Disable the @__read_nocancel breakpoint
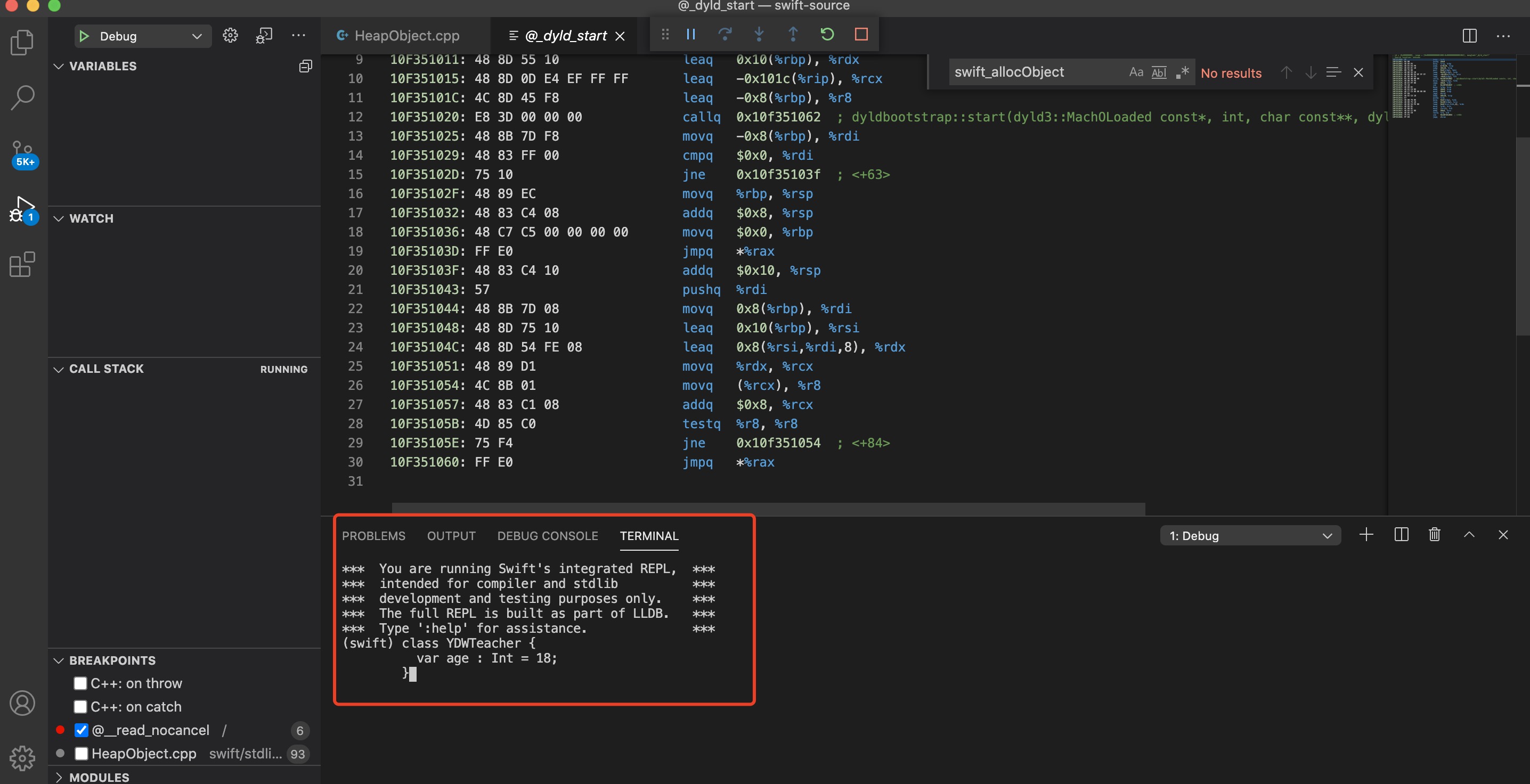 (82, 730)
